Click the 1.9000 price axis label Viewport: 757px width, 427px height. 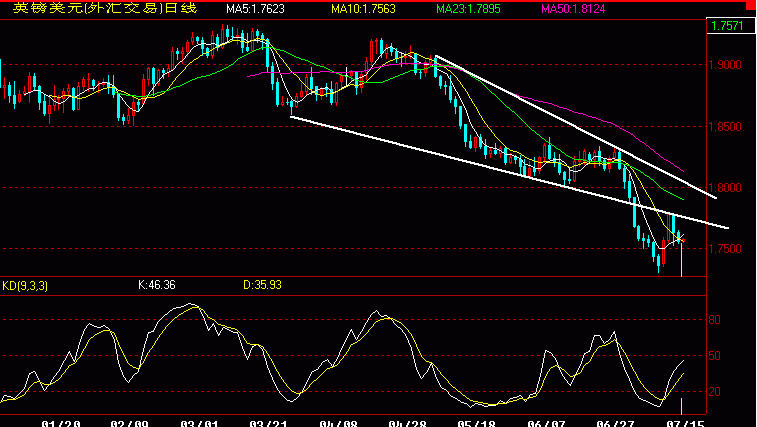tap(725, 64)
